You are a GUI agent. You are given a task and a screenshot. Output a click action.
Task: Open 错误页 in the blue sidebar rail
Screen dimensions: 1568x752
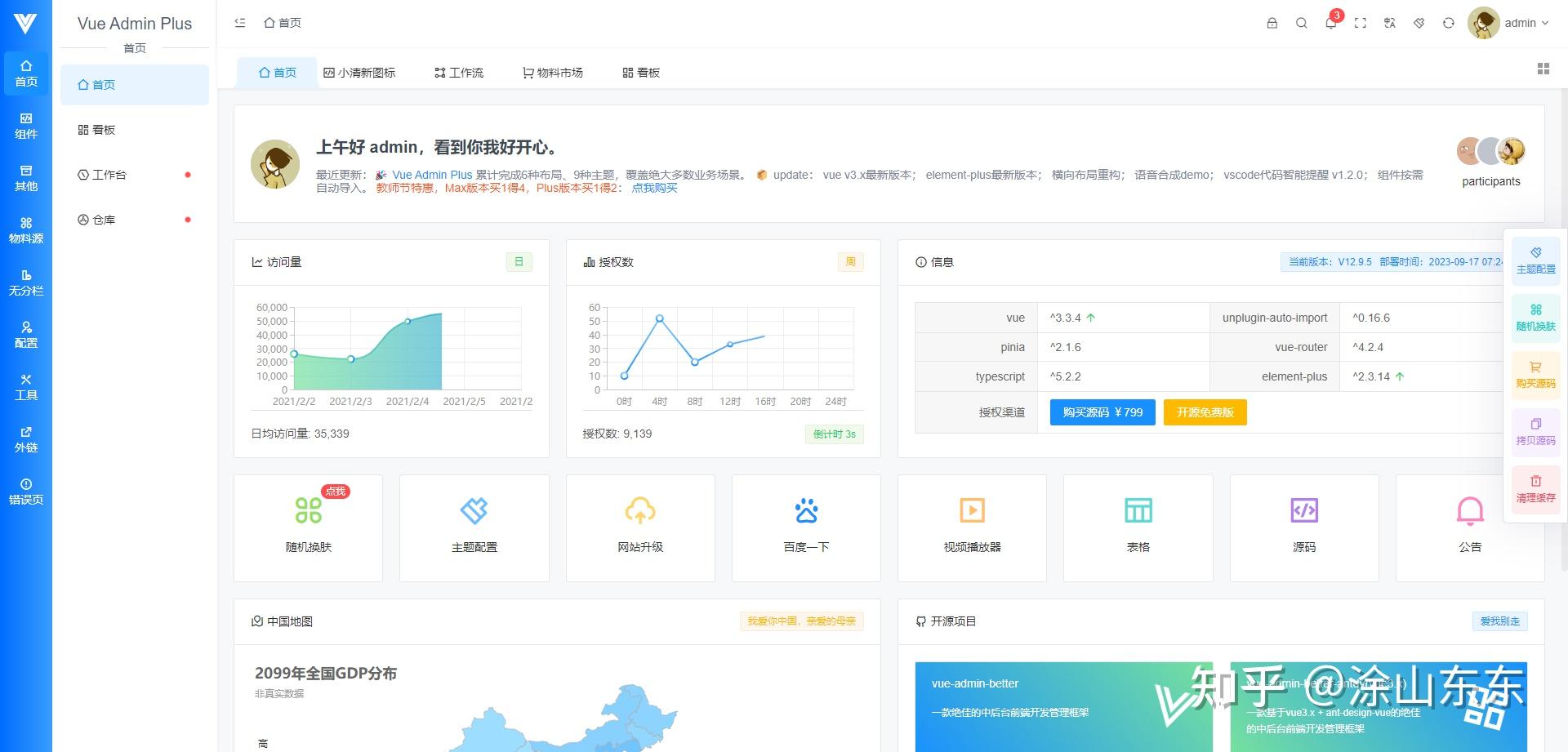point(26,492)
